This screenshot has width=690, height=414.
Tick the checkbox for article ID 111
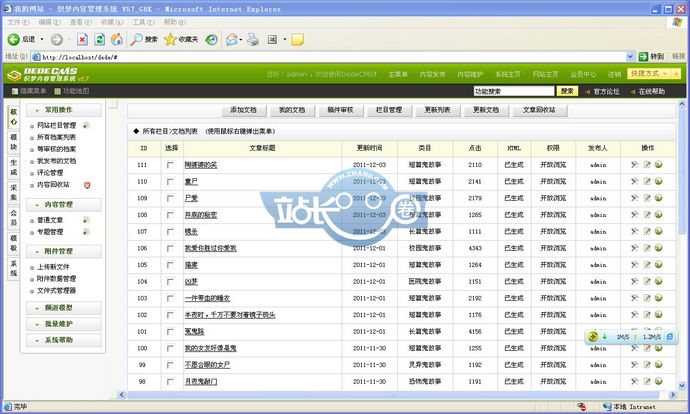pyautogui.click(x=170, y=165)
